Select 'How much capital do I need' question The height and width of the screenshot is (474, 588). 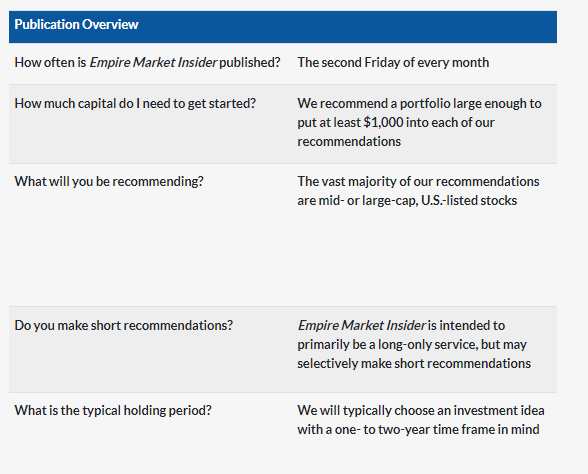coord(135,104)
